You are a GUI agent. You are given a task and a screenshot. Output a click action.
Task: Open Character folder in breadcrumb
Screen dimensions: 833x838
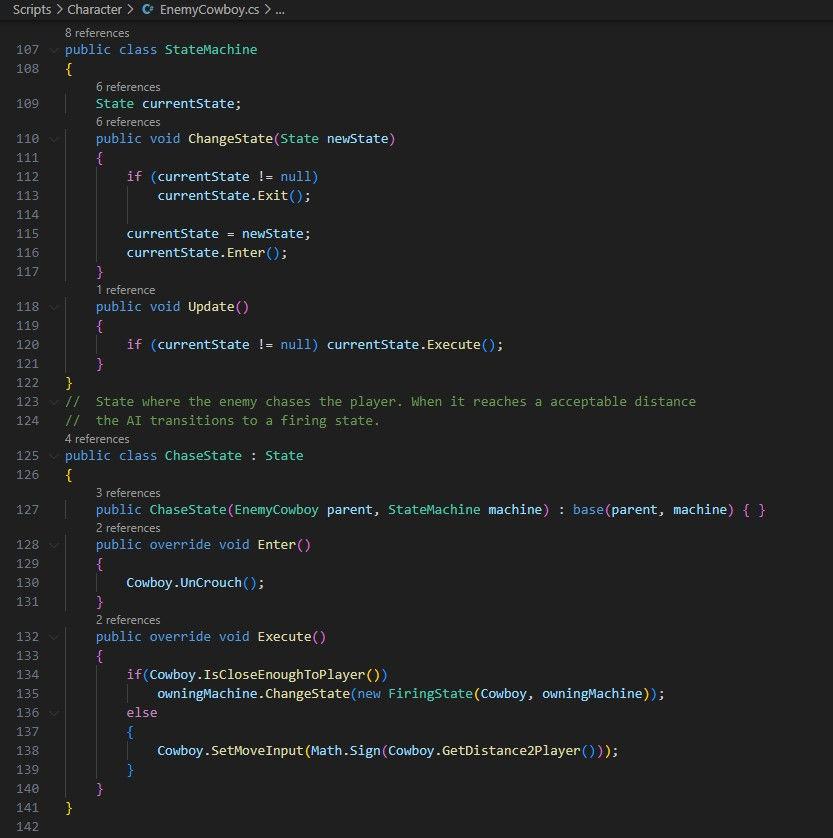tap(95, 10)
